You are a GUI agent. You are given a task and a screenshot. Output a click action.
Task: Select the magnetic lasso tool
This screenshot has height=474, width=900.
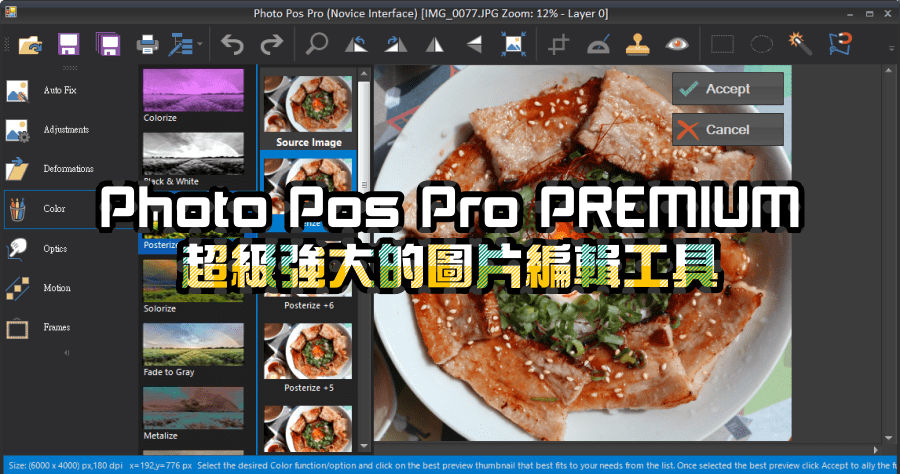[x=840, y=44]
